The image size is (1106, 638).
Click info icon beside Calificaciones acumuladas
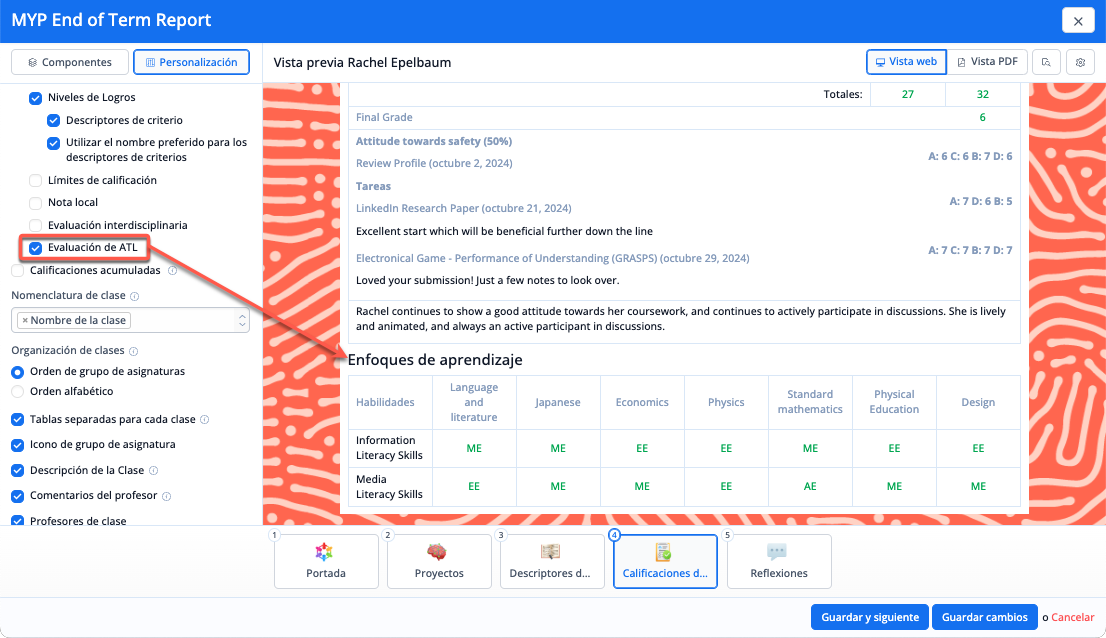[172, 271]
